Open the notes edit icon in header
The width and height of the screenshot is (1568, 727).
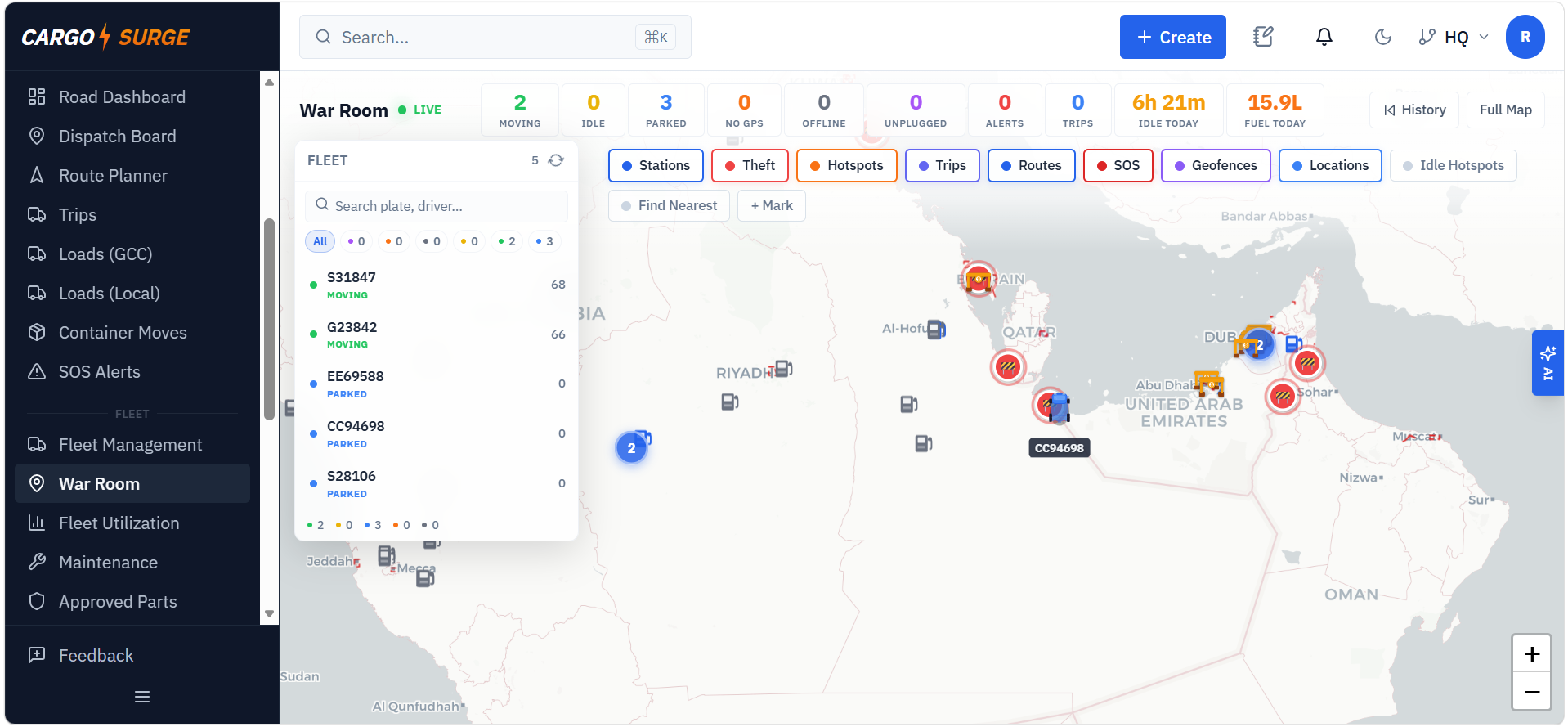(x=1263, y=37)
